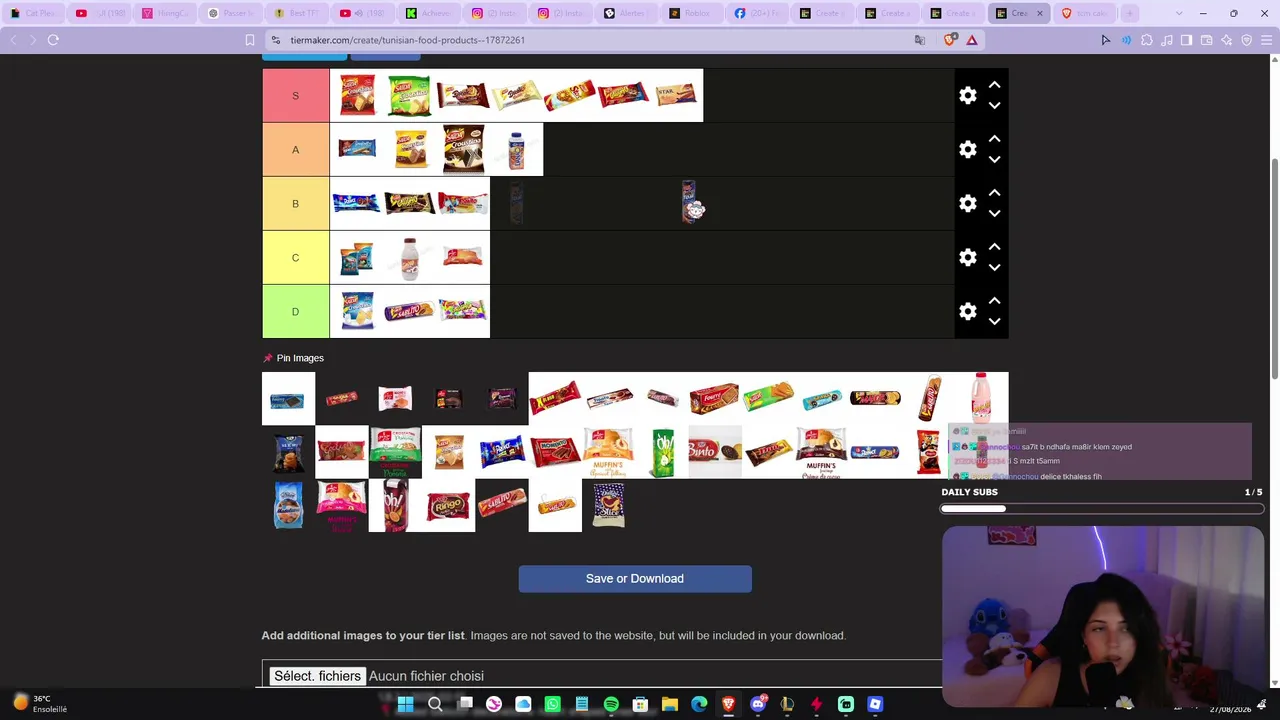Viewport: 1280px width, 720px height.
Task: Open settings gear for the B tier row
Action: coord(967,203)
